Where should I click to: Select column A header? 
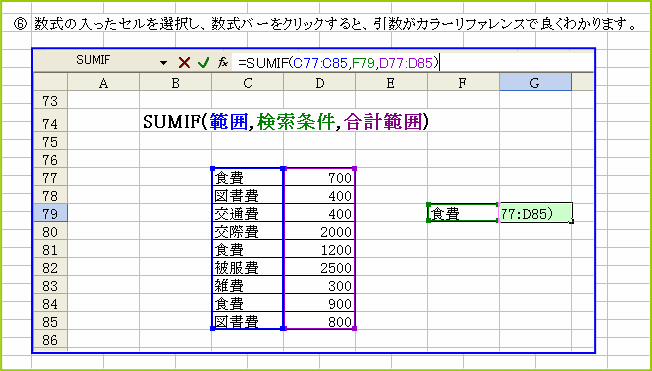pos(104,83)
